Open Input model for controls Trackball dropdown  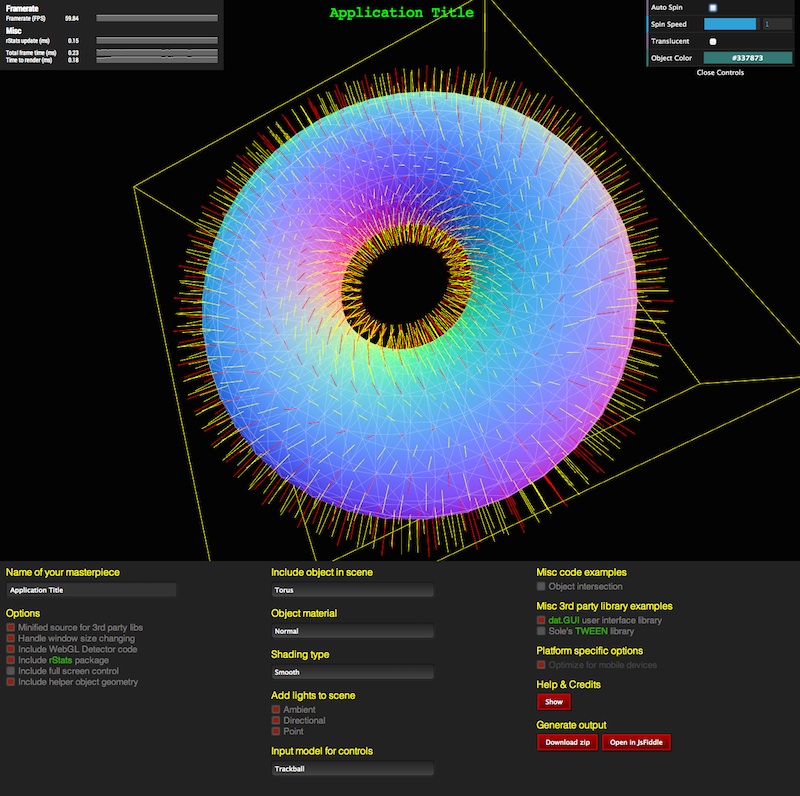click(x=352, y=769)
